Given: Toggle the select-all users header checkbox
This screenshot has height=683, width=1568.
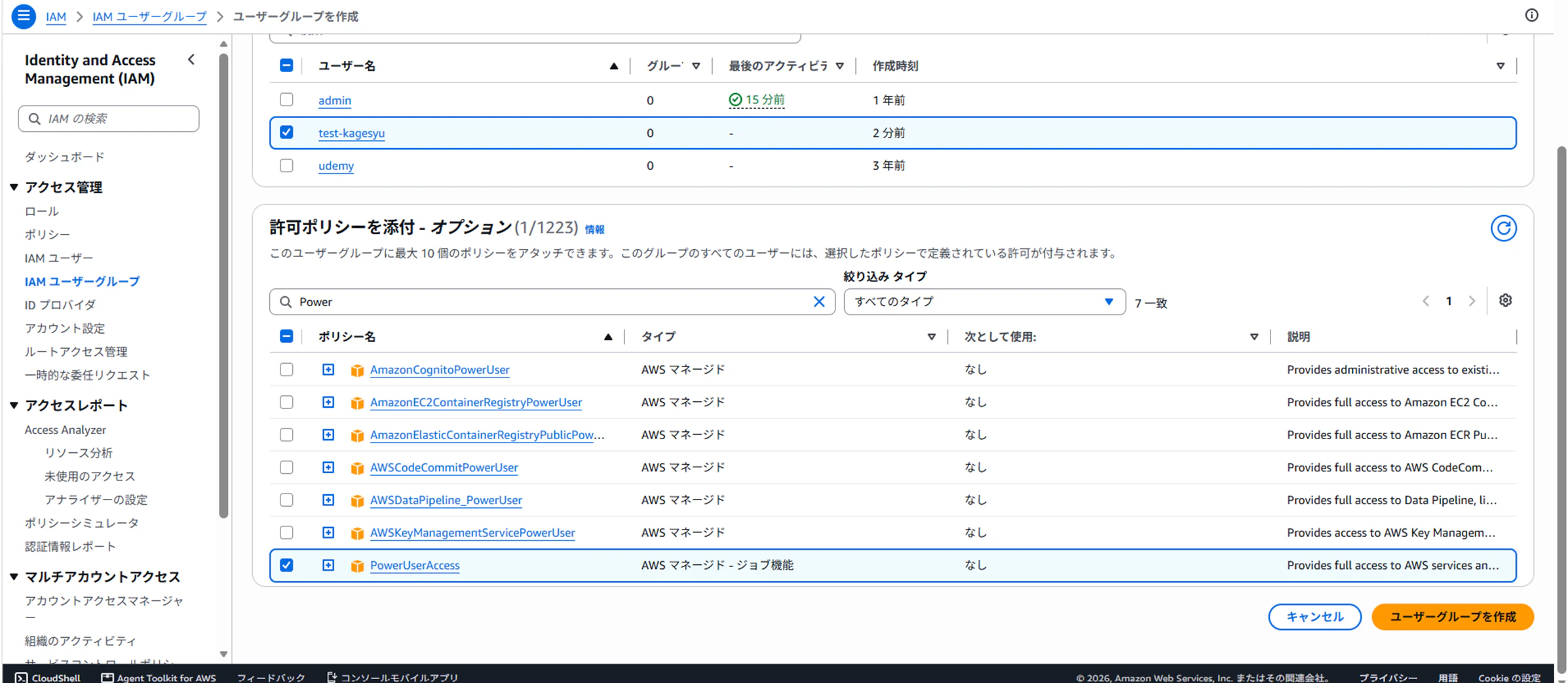Looking at the screenshot, I should pyautogui.click(x=286, y=66).
